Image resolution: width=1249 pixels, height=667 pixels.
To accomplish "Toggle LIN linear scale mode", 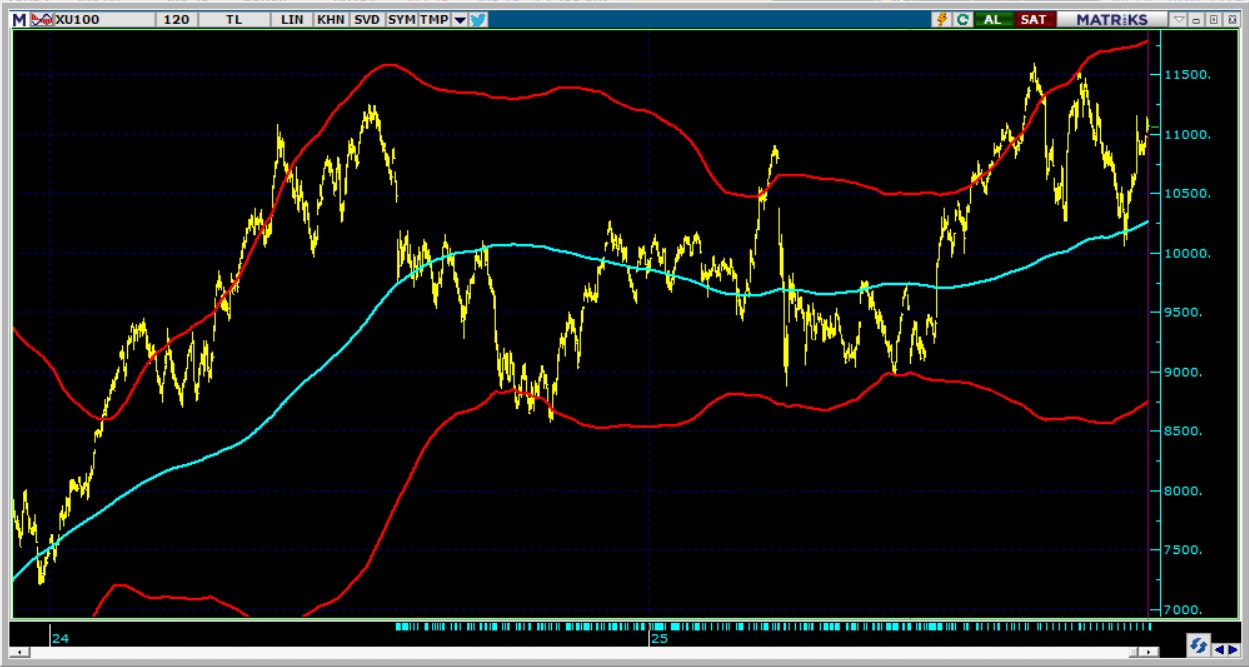I will click(x=292, y=19).
